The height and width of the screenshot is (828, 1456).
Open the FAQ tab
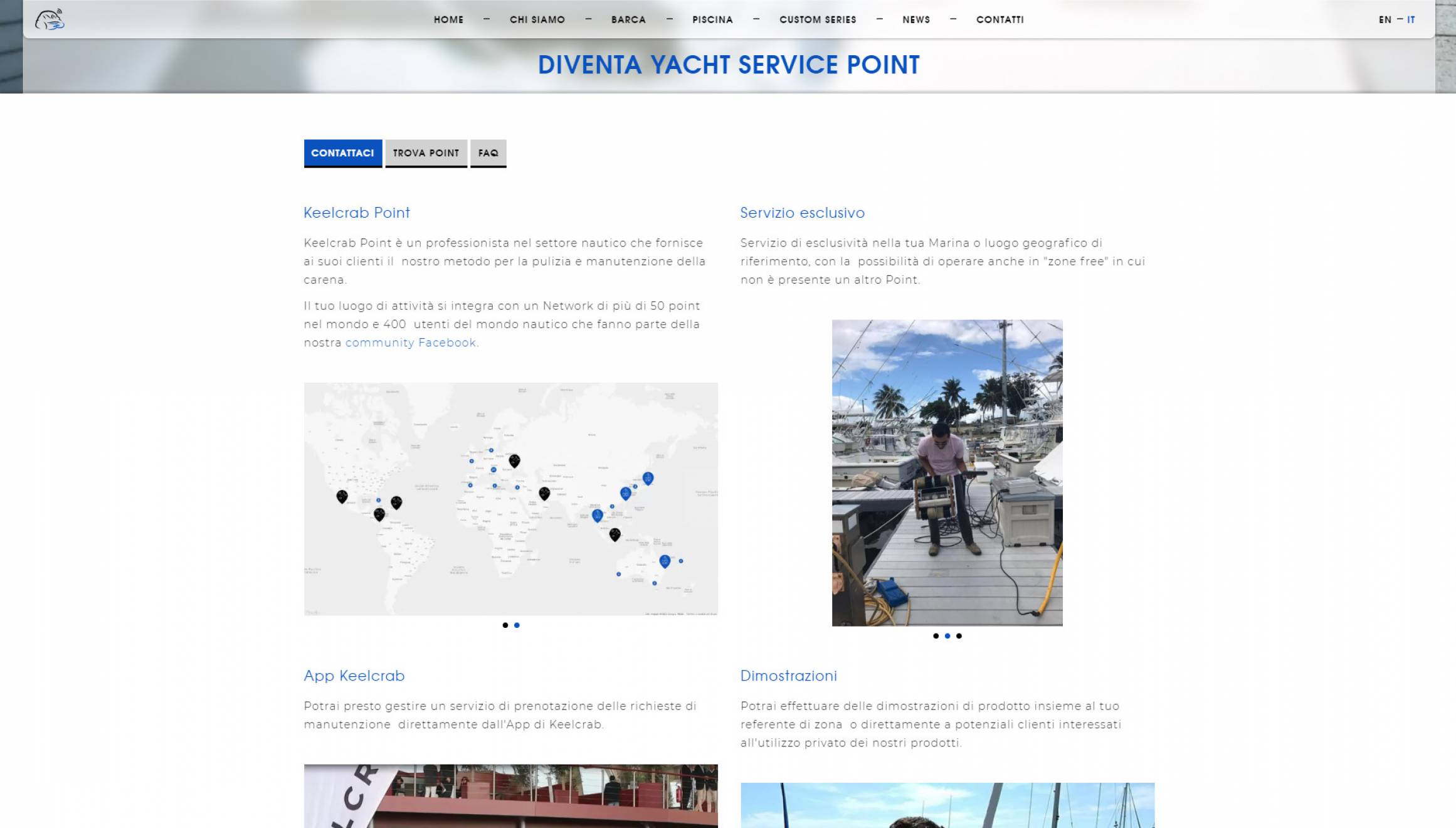point(488,153)
